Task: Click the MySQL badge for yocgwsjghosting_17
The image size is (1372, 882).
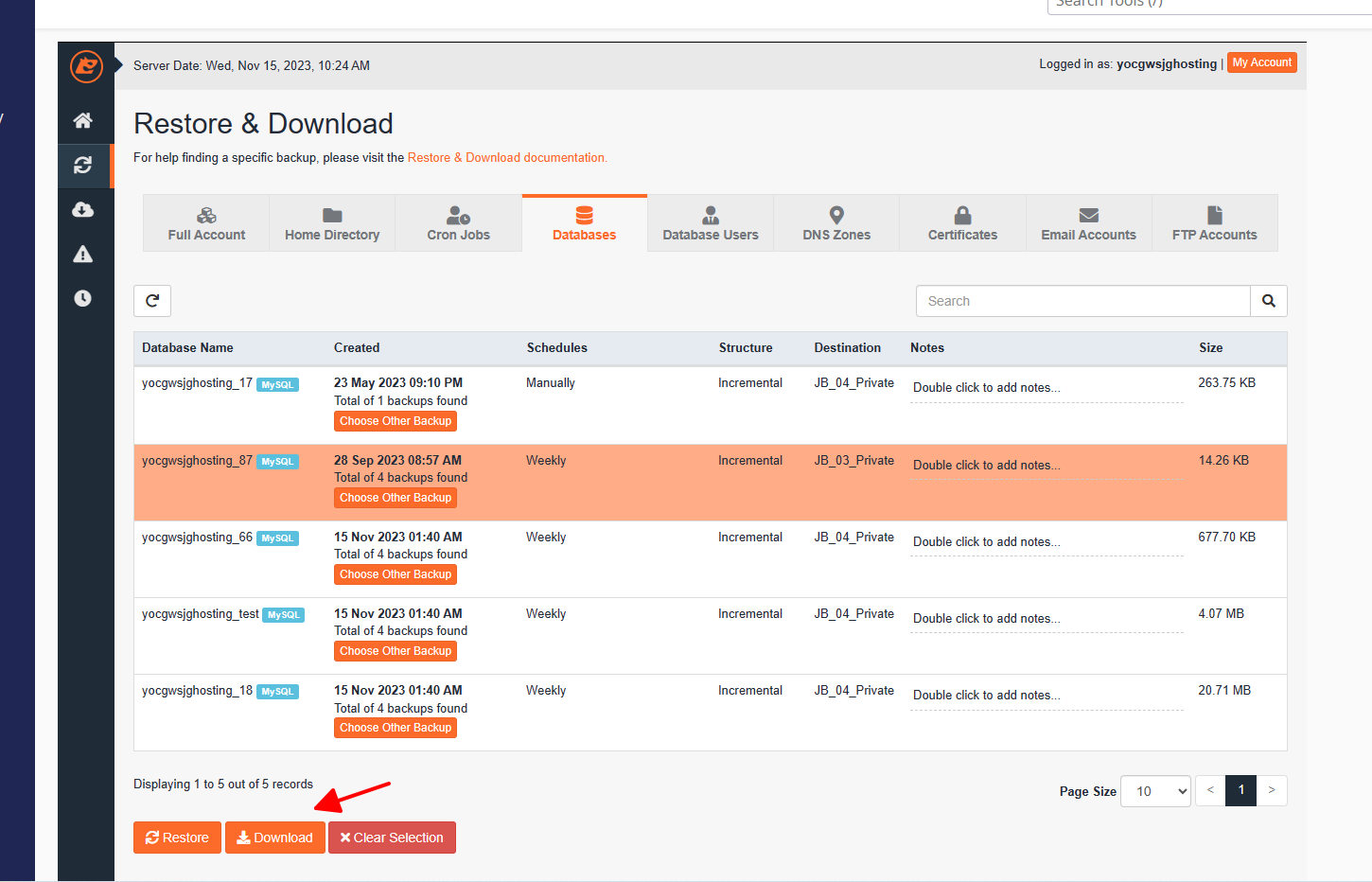Action: click(x=278, y=384)
